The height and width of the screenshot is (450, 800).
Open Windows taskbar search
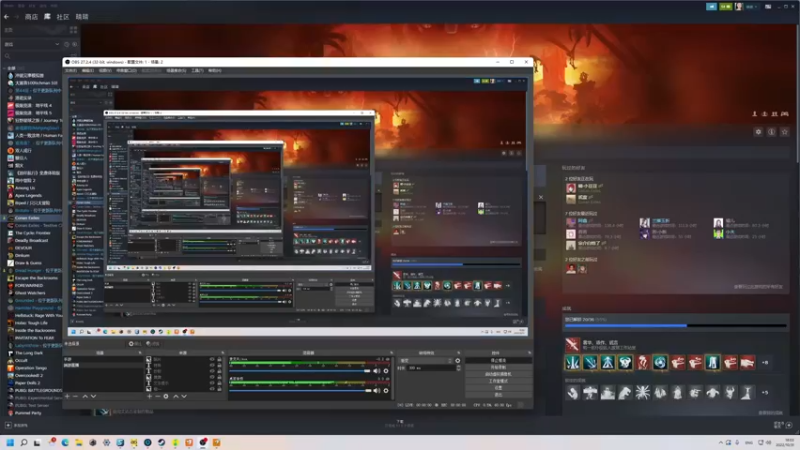23,442
